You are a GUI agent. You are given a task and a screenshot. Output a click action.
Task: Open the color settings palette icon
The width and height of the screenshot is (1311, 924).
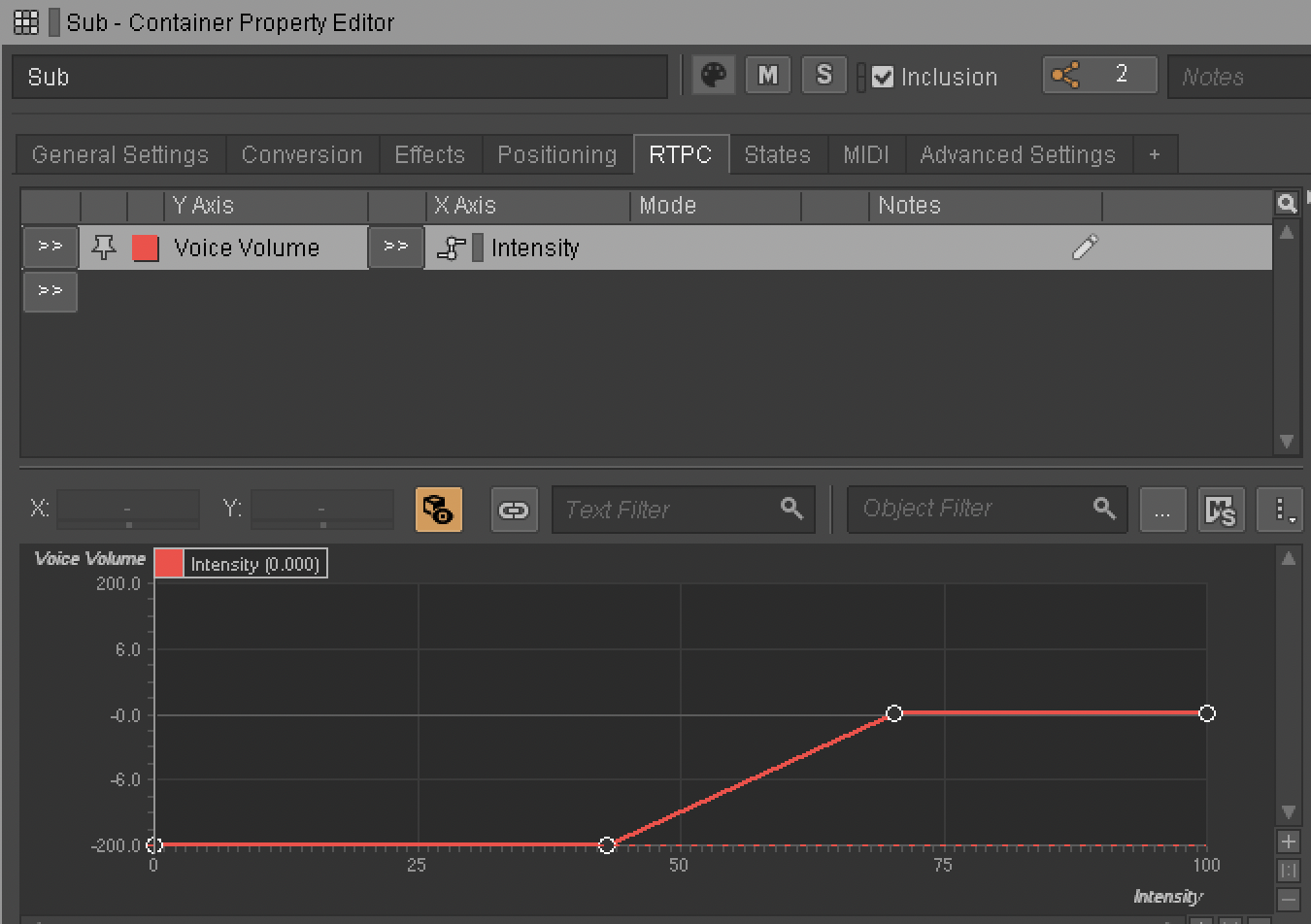(x=714, y=76)
